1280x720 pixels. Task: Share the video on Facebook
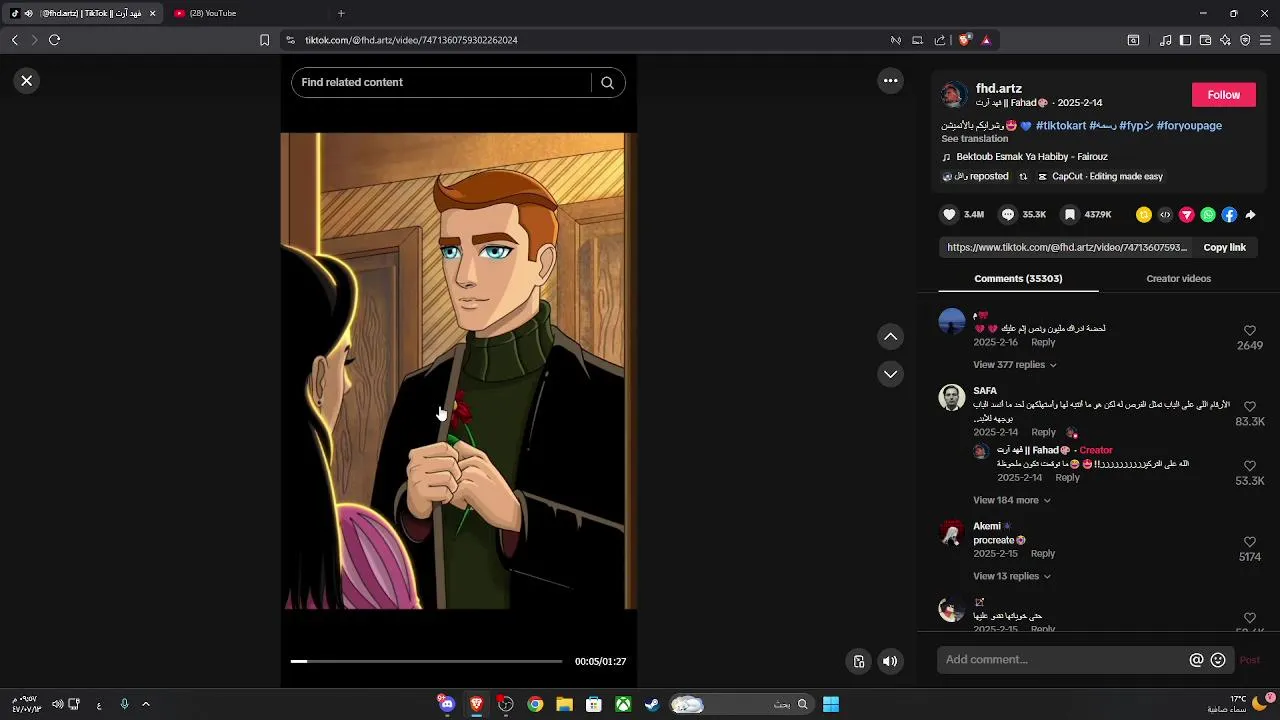tap(1229, 215)
